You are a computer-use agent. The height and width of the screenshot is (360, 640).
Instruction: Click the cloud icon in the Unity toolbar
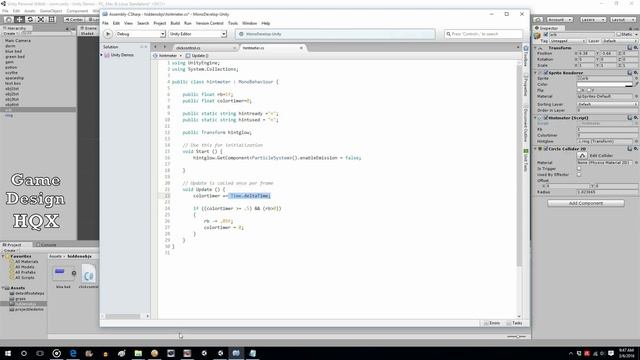pyautogui.click(x=538, y=20)
